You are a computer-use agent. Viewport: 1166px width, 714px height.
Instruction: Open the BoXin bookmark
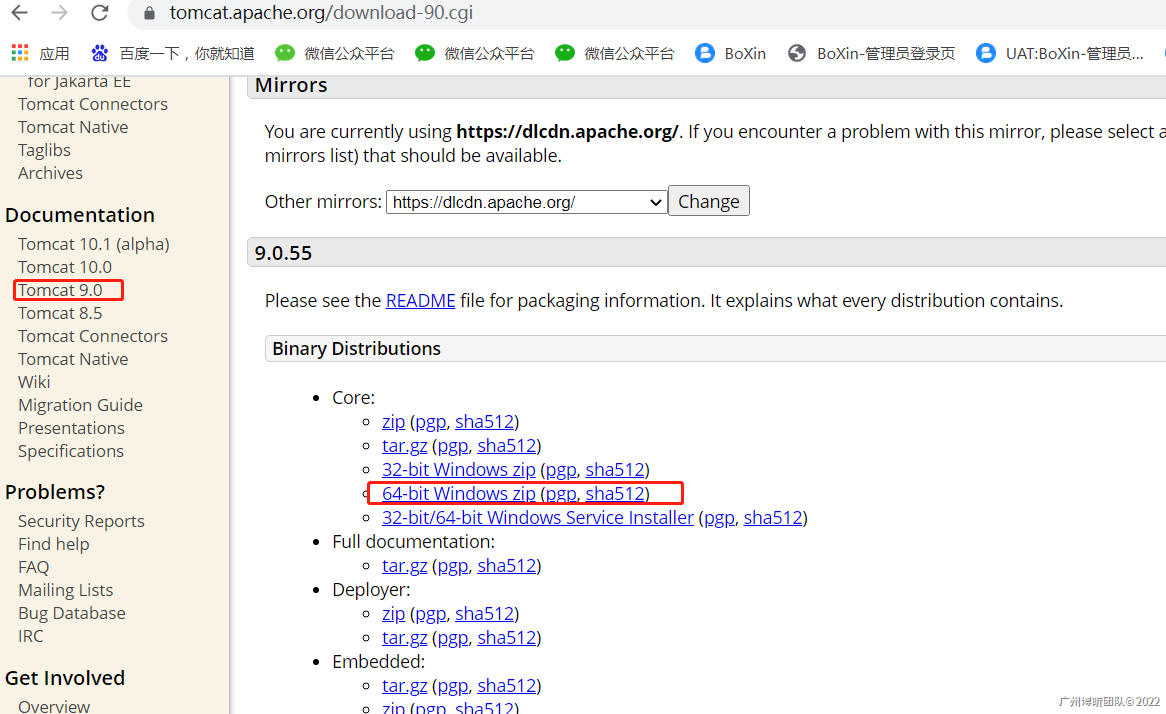[730, 54]
